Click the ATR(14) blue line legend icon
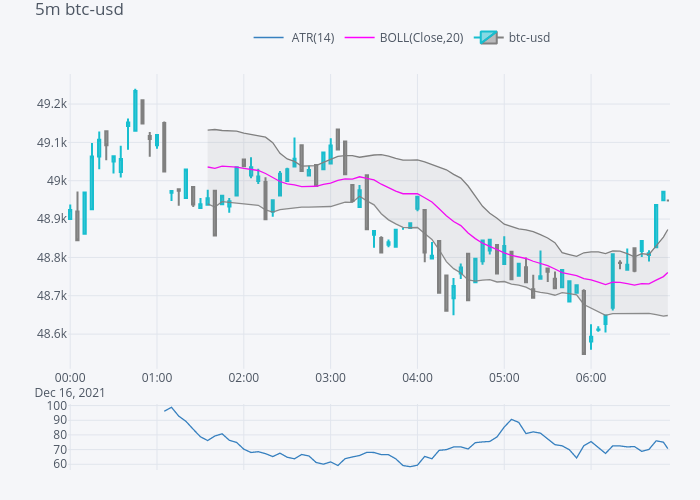 point(269,38)
